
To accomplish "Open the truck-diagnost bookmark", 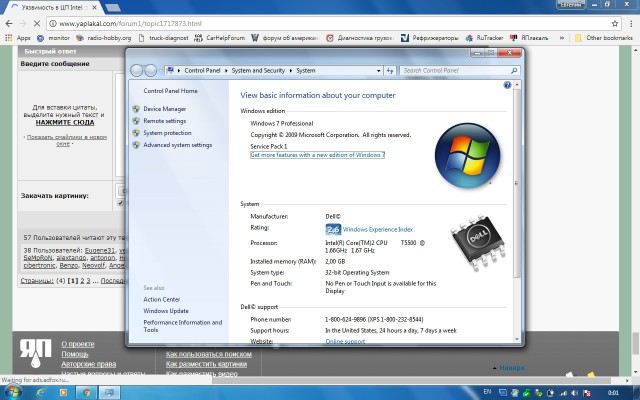I will point(163,38).
